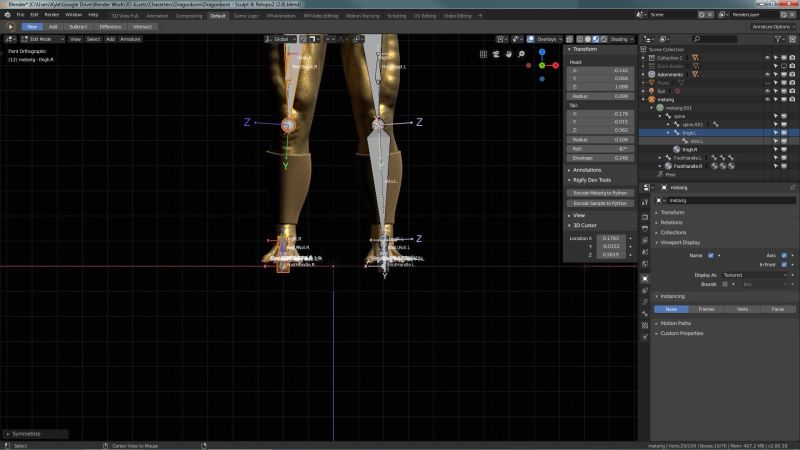Switch to the UV Editing workspace tab
The width and height of the screenshot is (800, 450).
tap(425, 16)
